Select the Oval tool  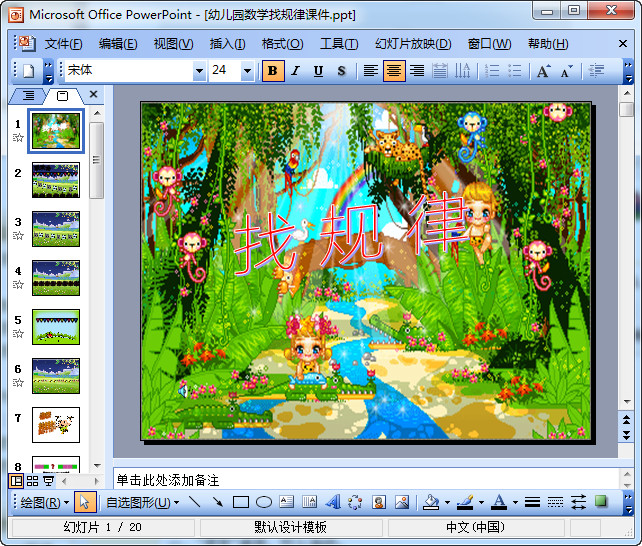click(264, 502)
